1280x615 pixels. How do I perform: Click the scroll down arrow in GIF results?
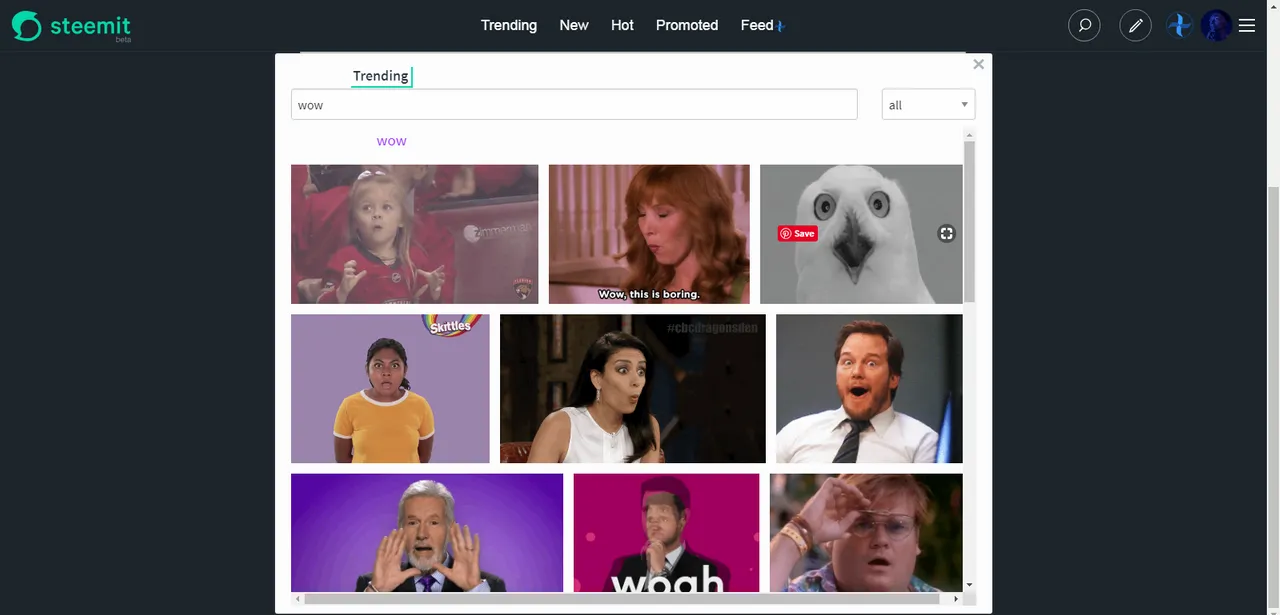pos(969,585)
